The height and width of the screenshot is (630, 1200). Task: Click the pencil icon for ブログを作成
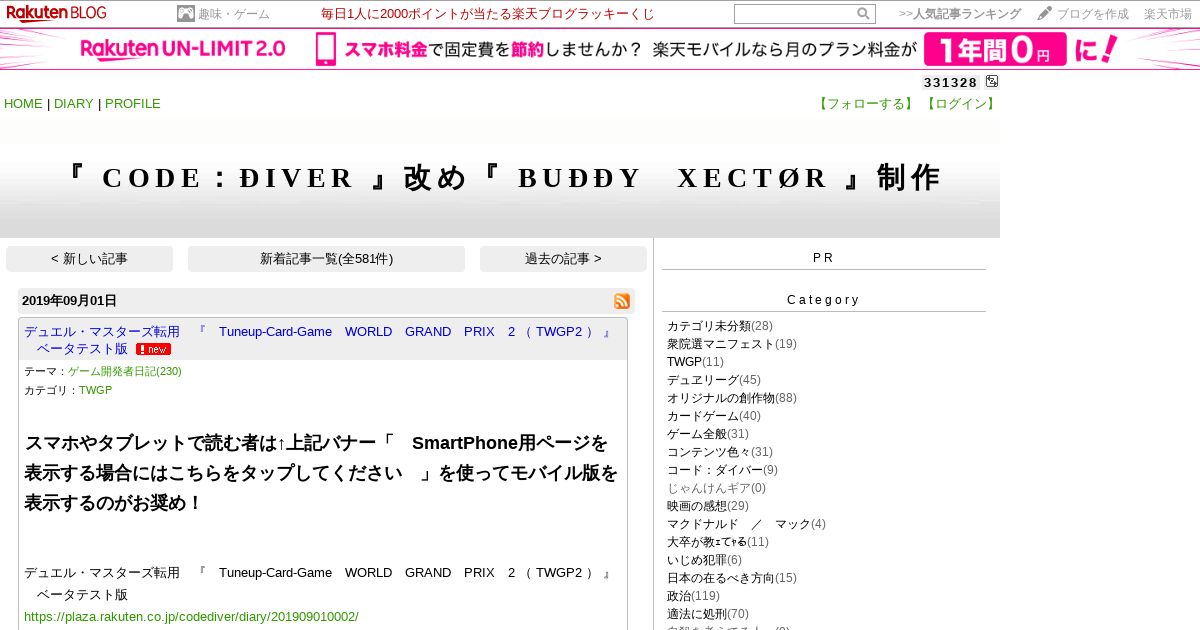tap(1045, 13)
